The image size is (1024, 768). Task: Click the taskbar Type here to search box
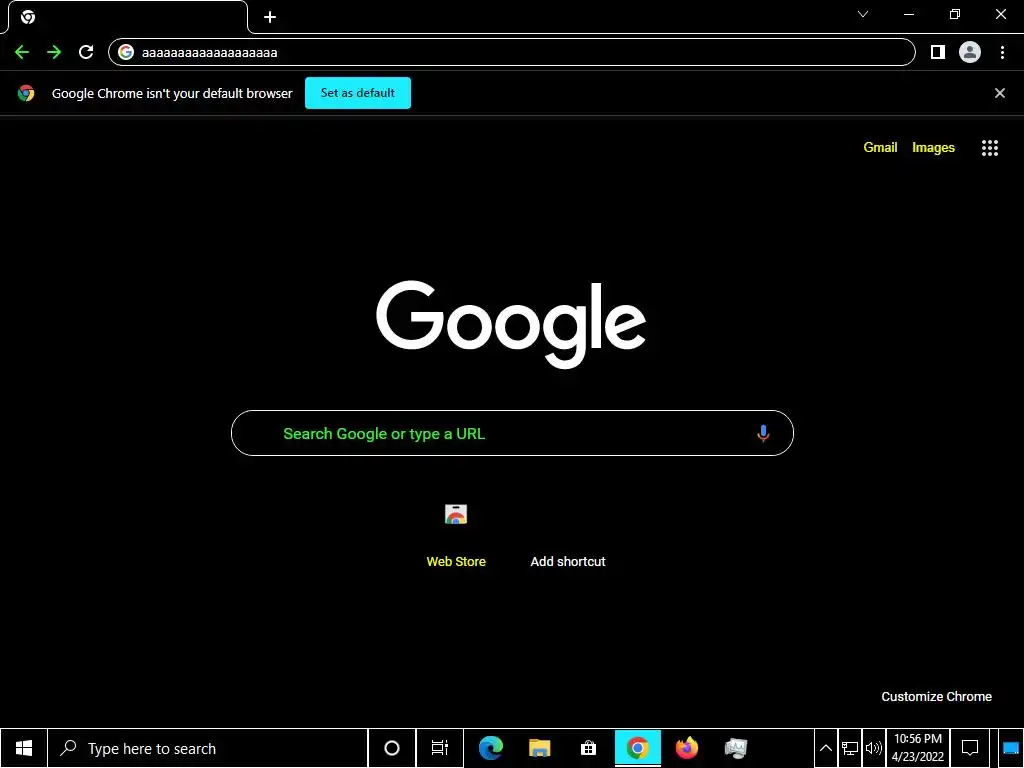click(208, 748)
